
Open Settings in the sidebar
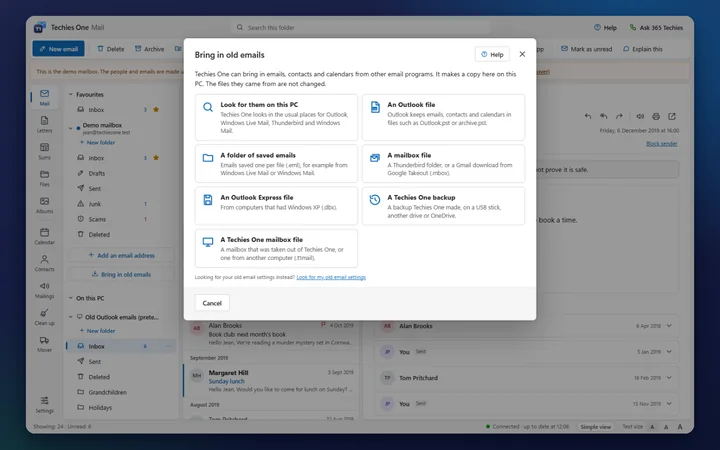point(44,405)
